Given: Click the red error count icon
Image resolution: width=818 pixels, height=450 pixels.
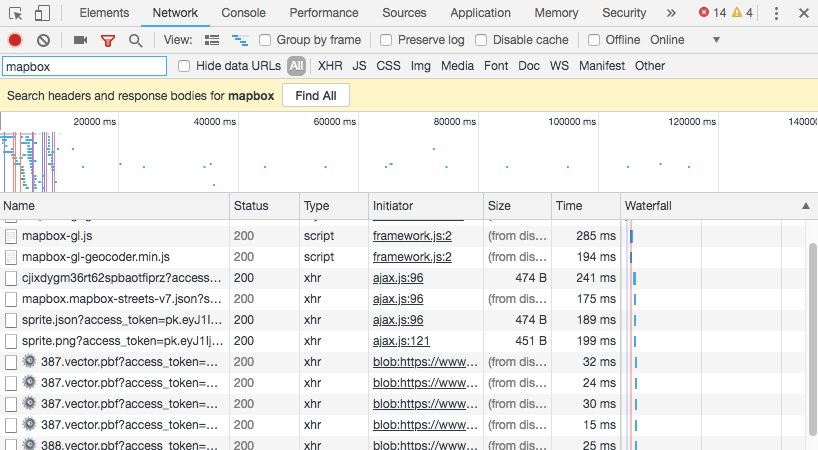Looking at the screenshot, I should click(704, 13).
